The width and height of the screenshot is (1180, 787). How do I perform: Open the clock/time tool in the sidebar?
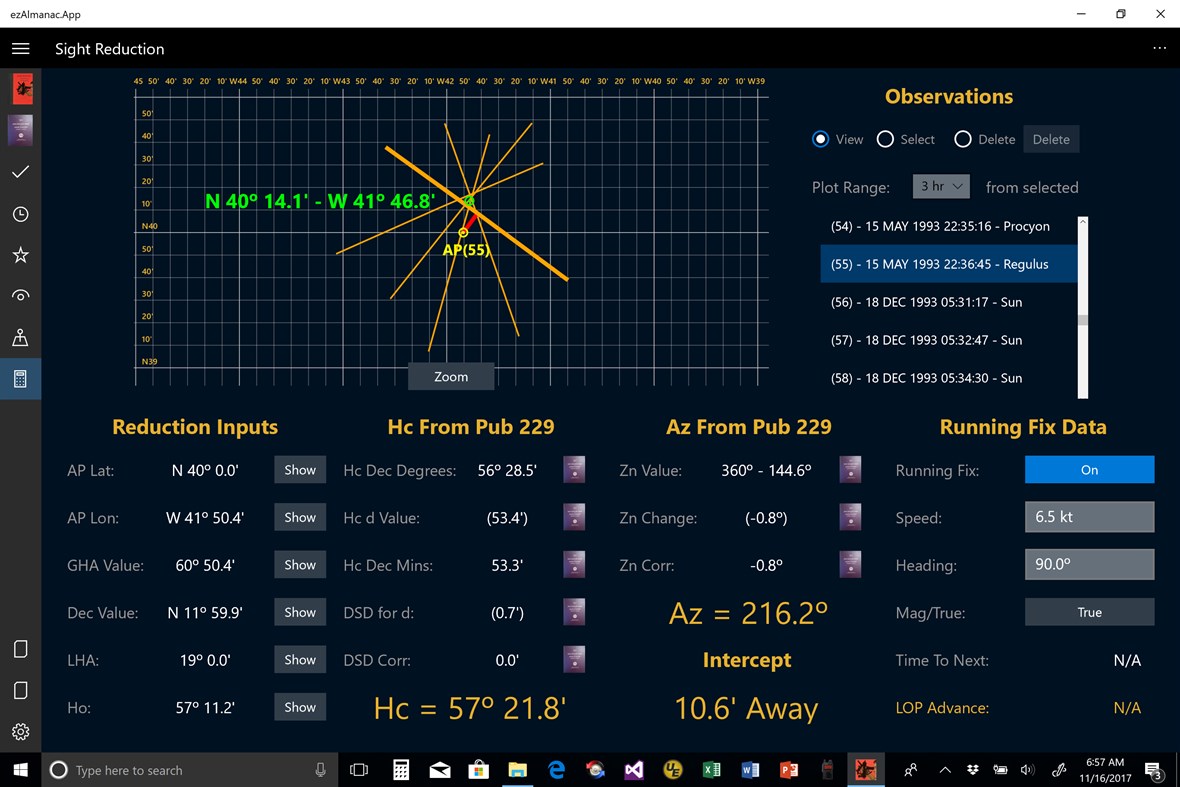click(20, 213)
